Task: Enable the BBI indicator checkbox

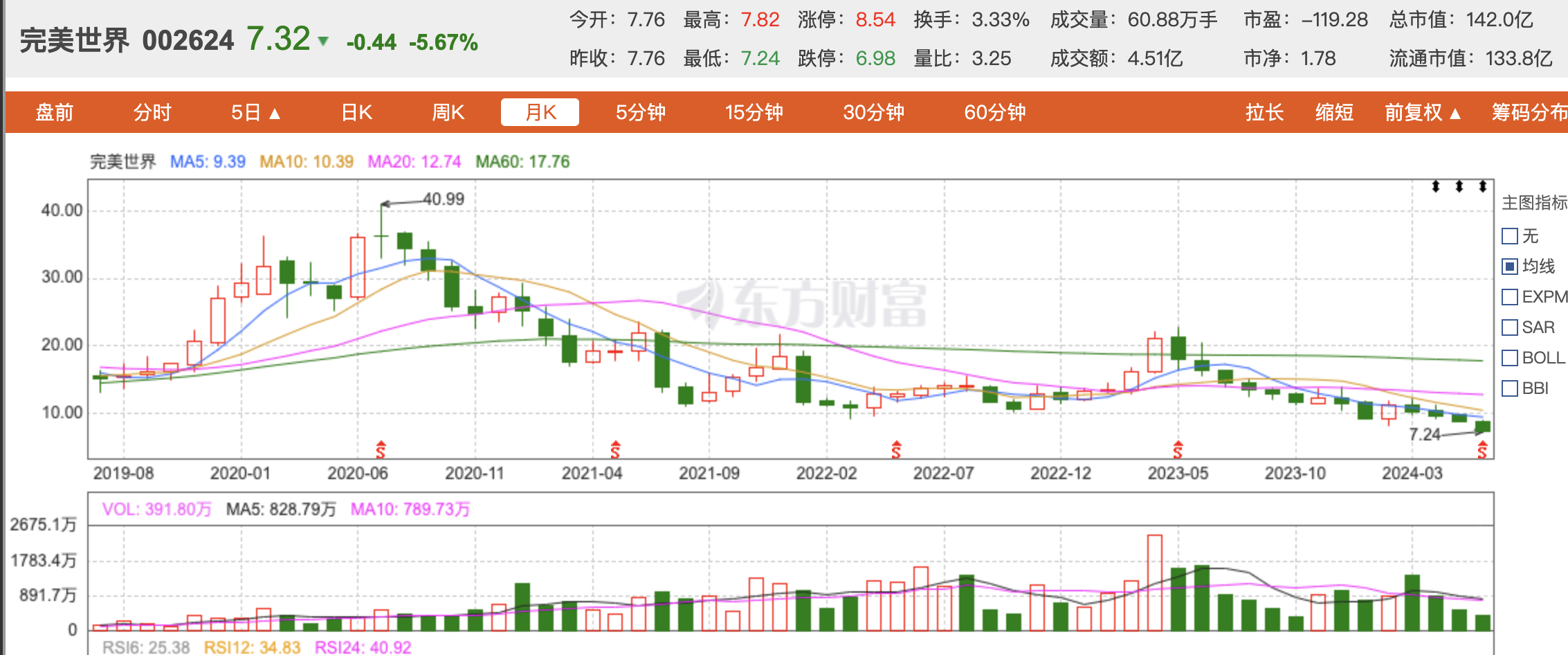Action: click(1510, 388)
